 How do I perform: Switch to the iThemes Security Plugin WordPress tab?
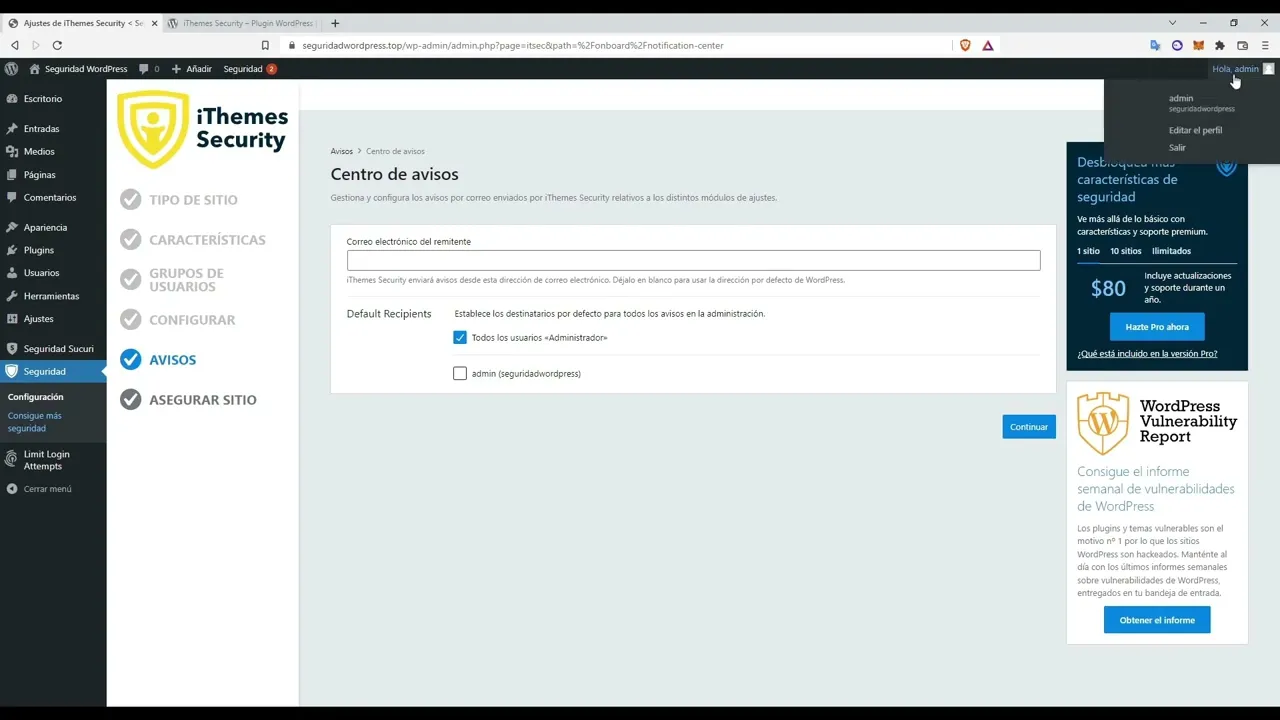pos(241,23)
